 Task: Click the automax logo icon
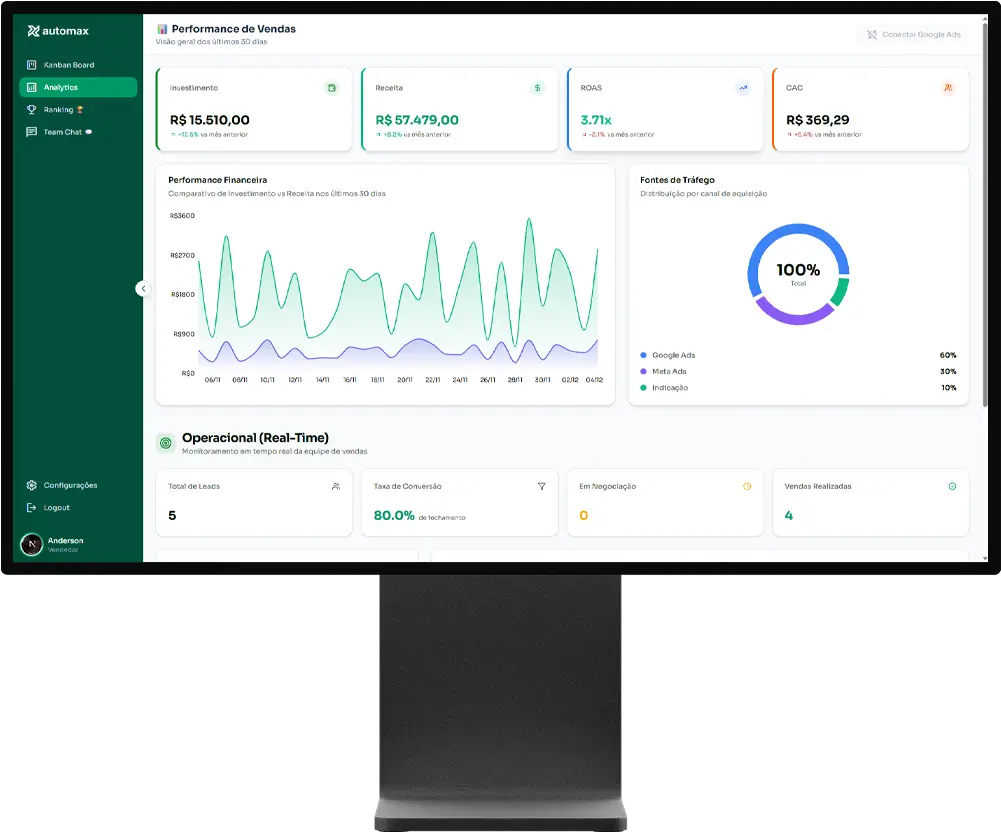coord(33,31)
